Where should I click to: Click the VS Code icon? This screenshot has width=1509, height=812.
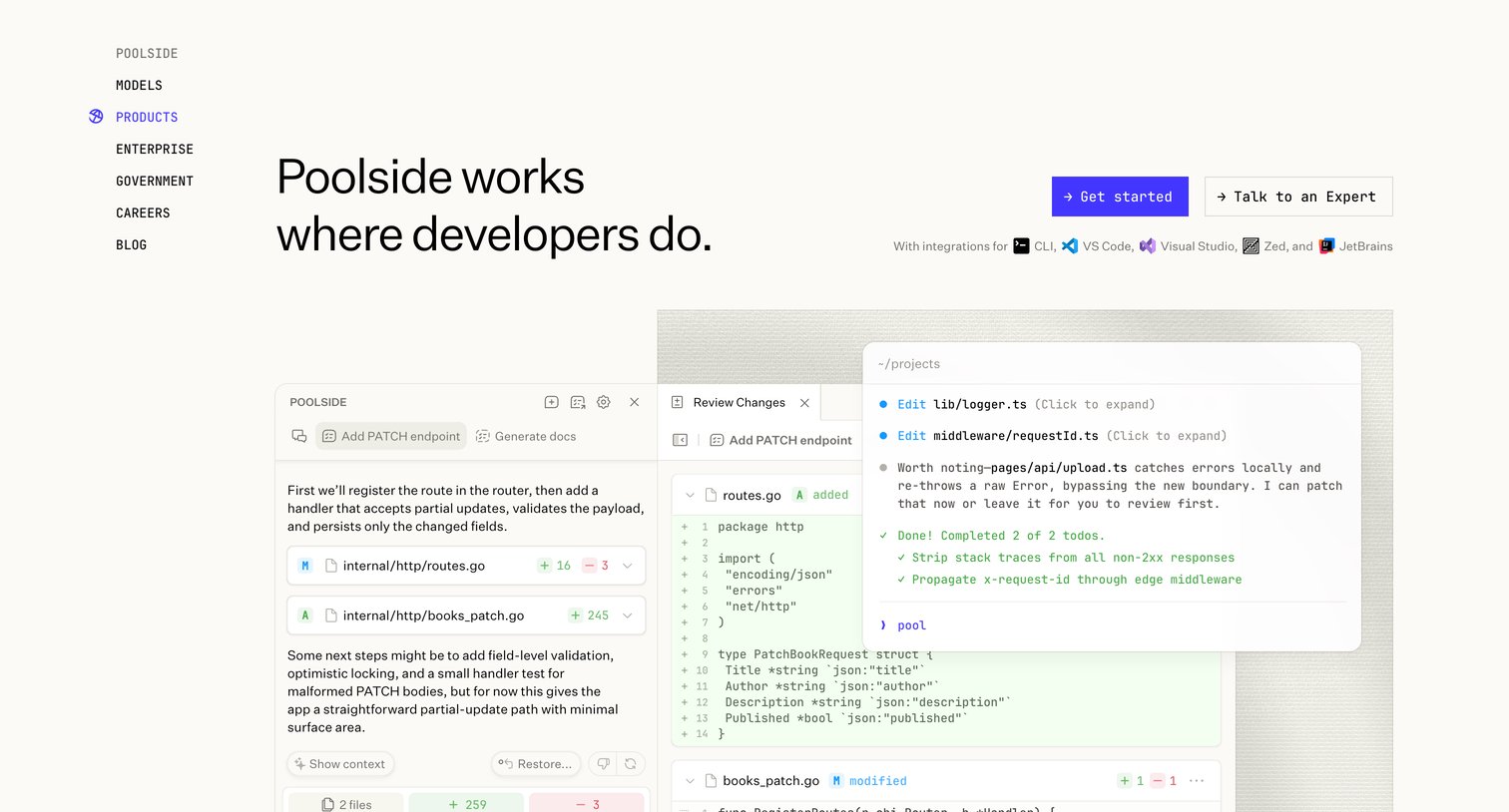pyautogui.click(x=1070, y=245)
